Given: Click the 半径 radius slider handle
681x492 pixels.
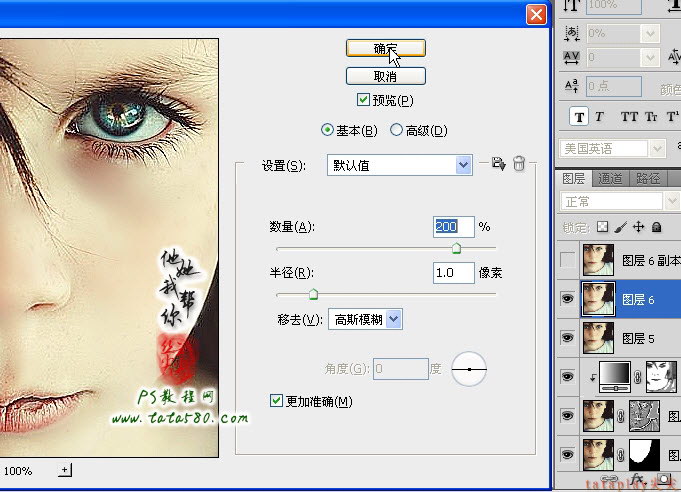Looking at the screenshot, I should point(313,294).
